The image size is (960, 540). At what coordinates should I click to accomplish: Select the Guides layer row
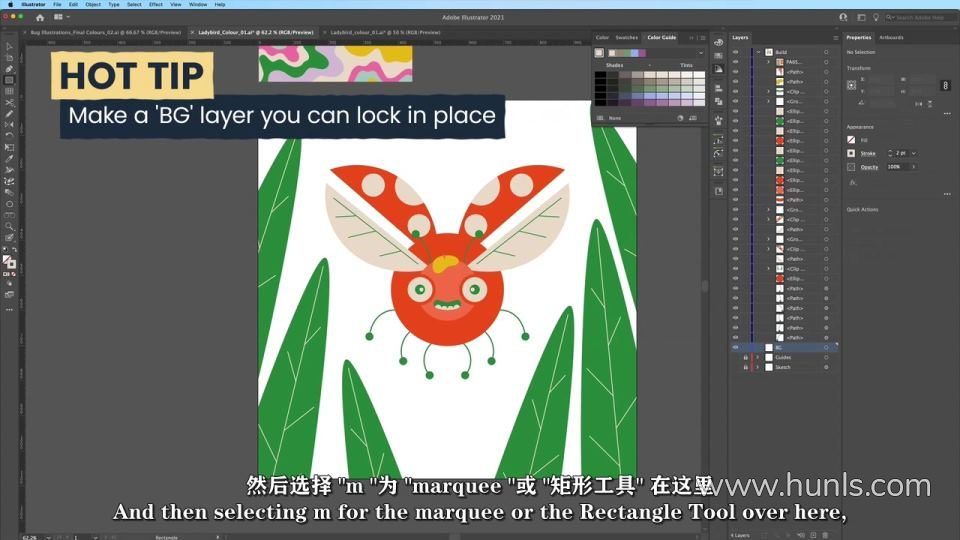(784, 358)
